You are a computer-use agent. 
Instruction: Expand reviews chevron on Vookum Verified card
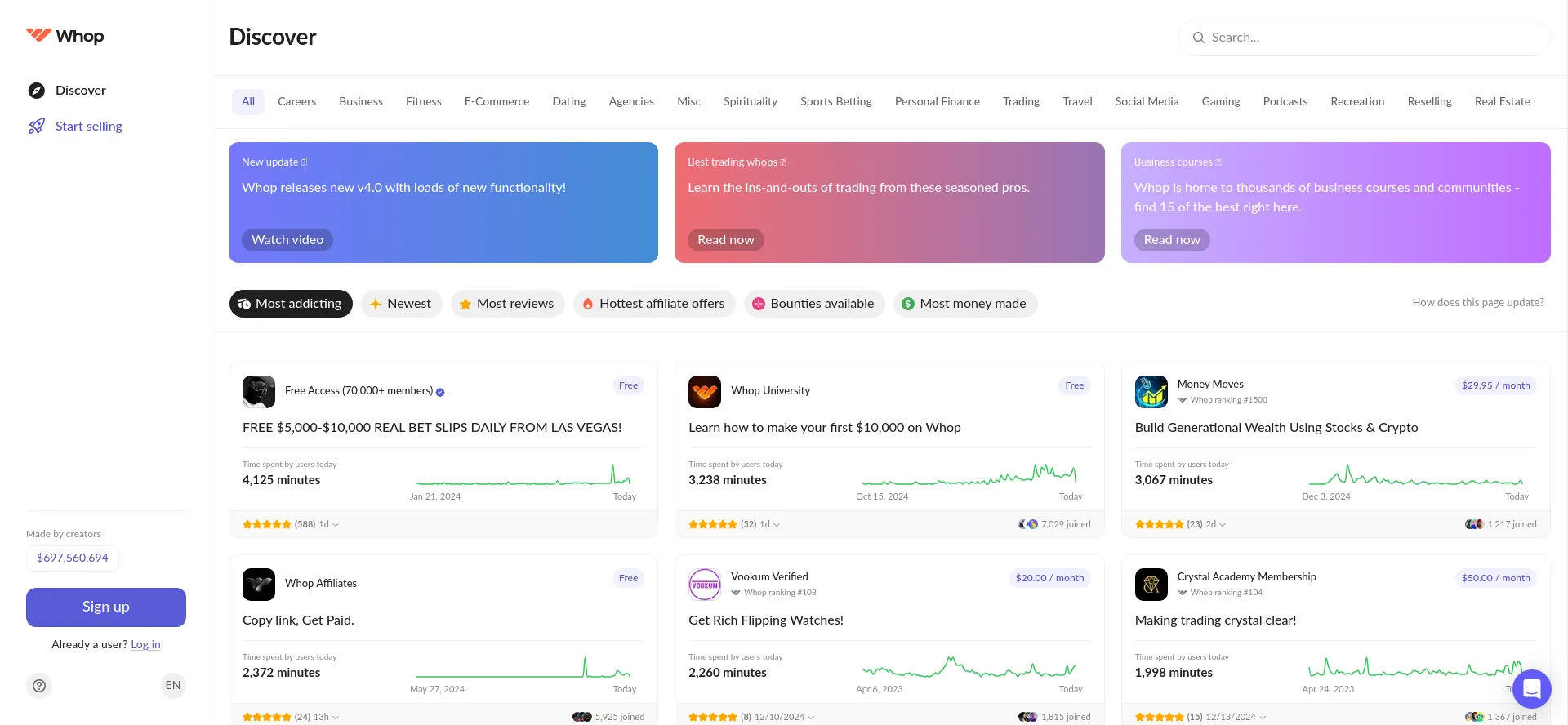pyautogui.click(x=811, y=718)
